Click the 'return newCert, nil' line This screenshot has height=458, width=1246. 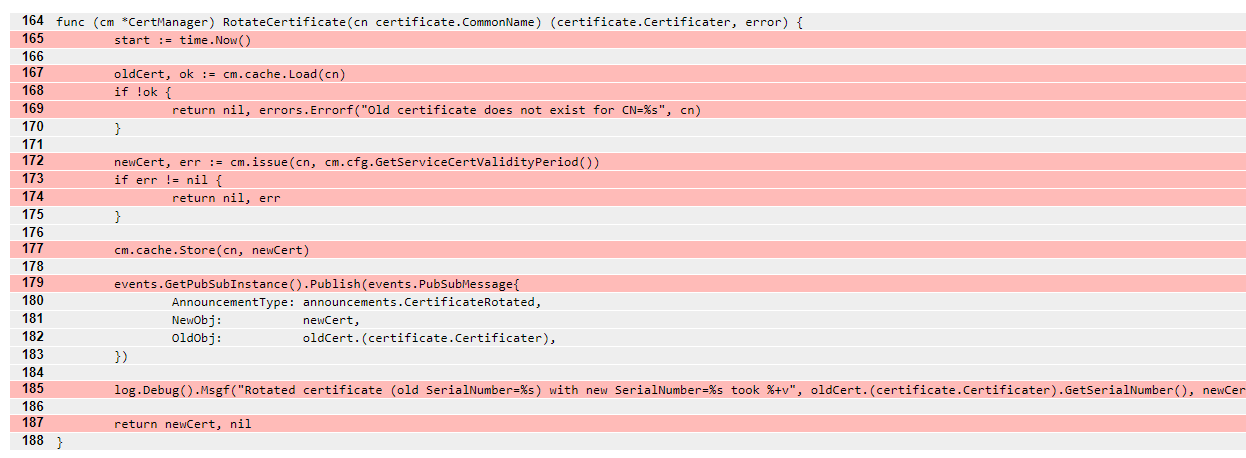[x=628, y=424]
